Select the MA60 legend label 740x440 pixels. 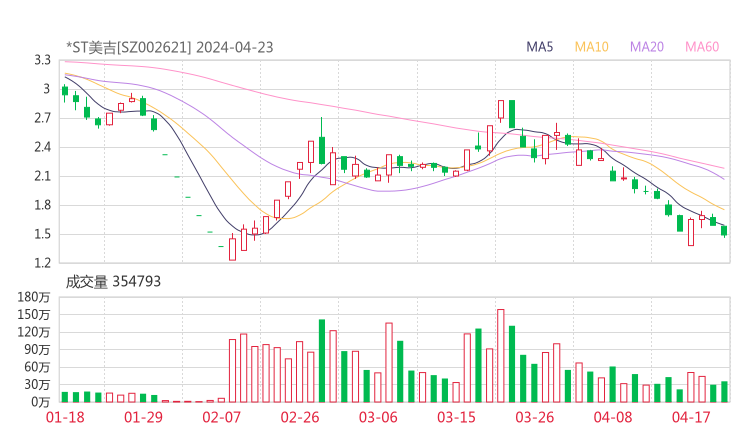click(702, 47)
